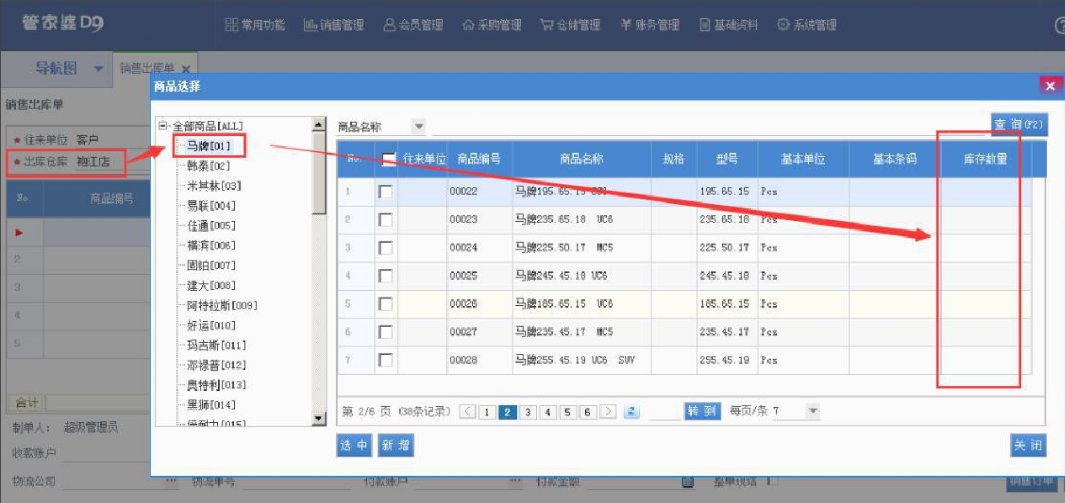1065x503 pixels.
Task: Click tree scrollbar up arrow
Action: pyautogui.click(x=319, y=125)
